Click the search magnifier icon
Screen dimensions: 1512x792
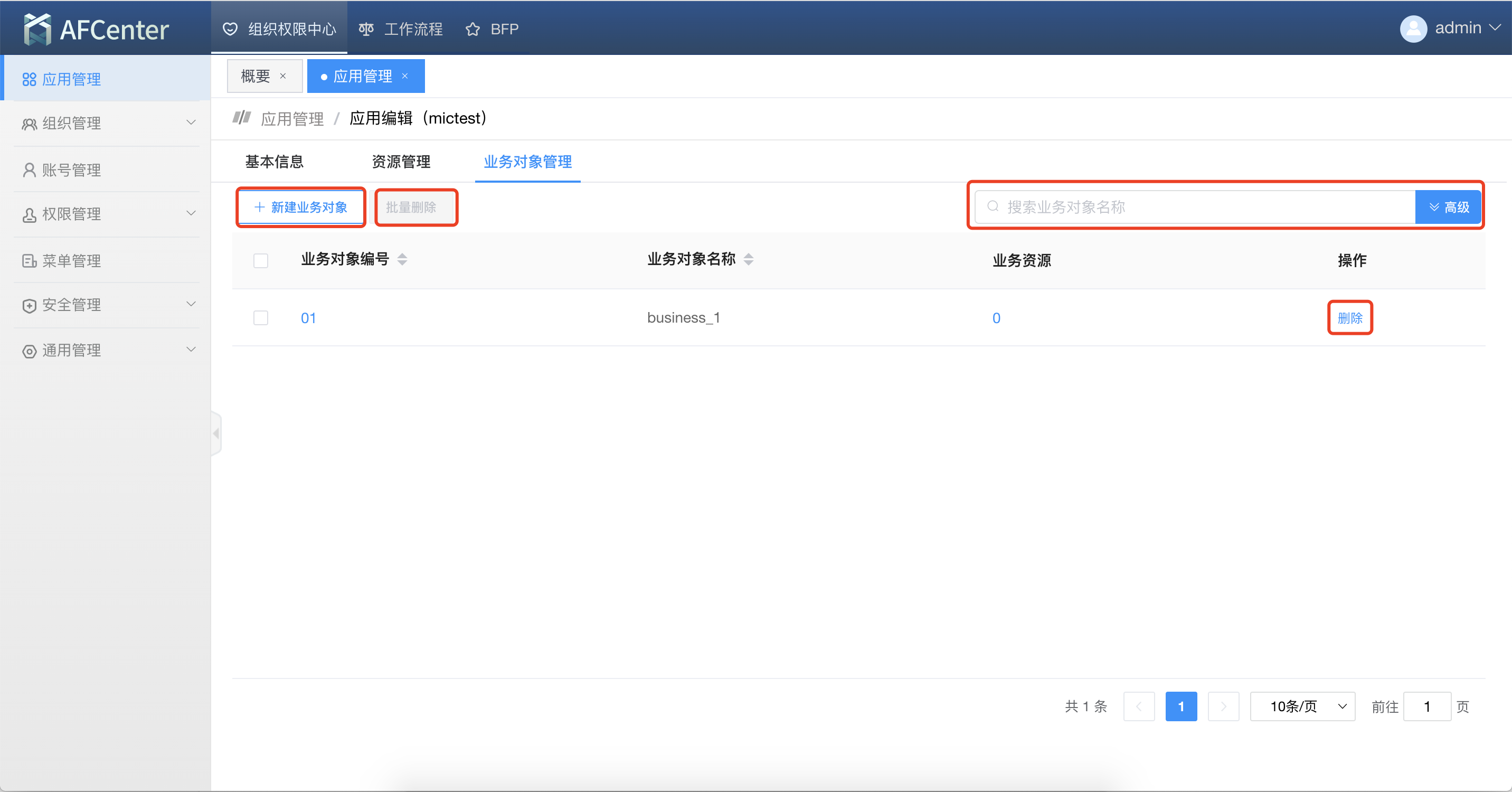[x=993, y=206]
